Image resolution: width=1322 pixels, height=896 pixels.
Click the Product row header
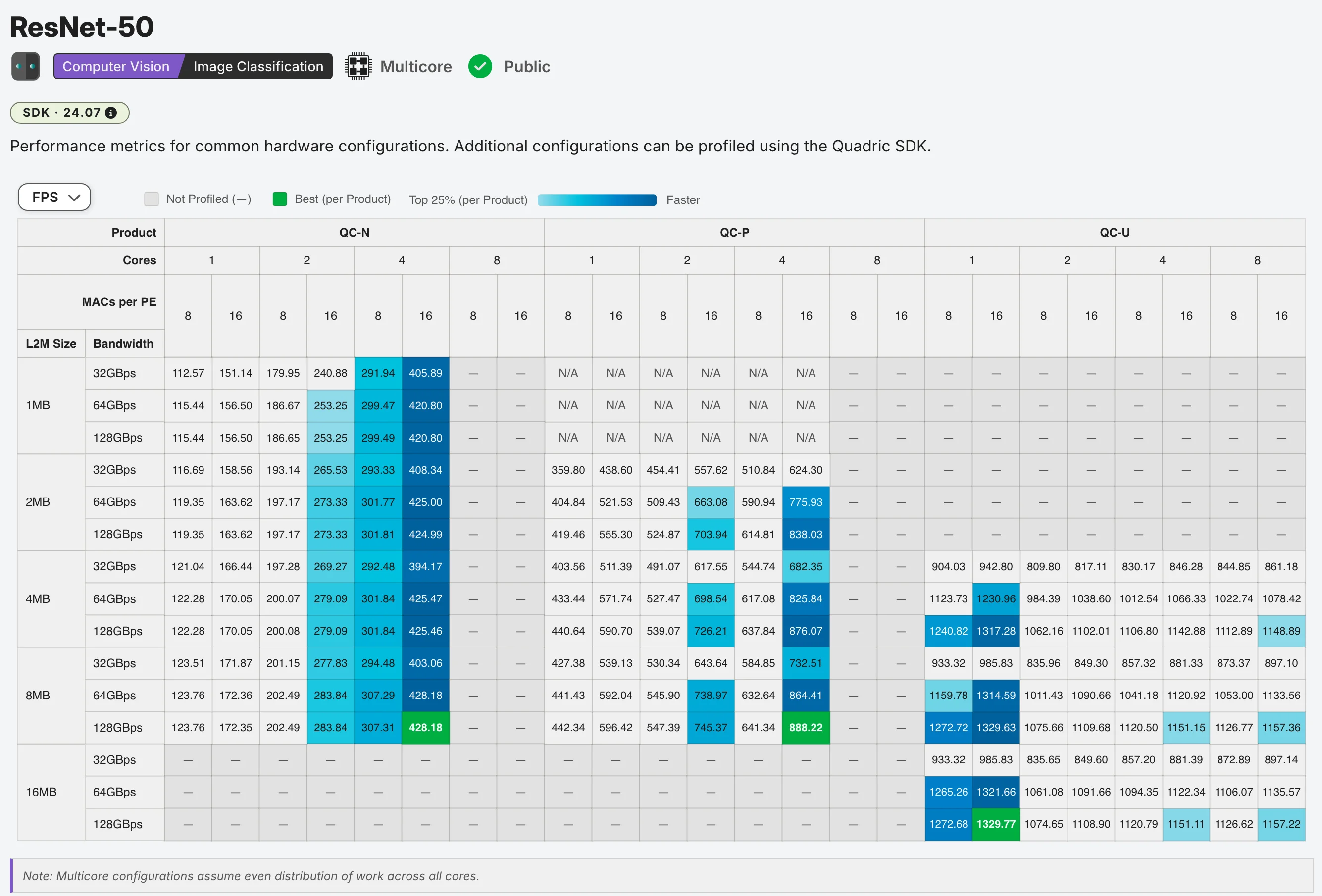click(91, 233)
